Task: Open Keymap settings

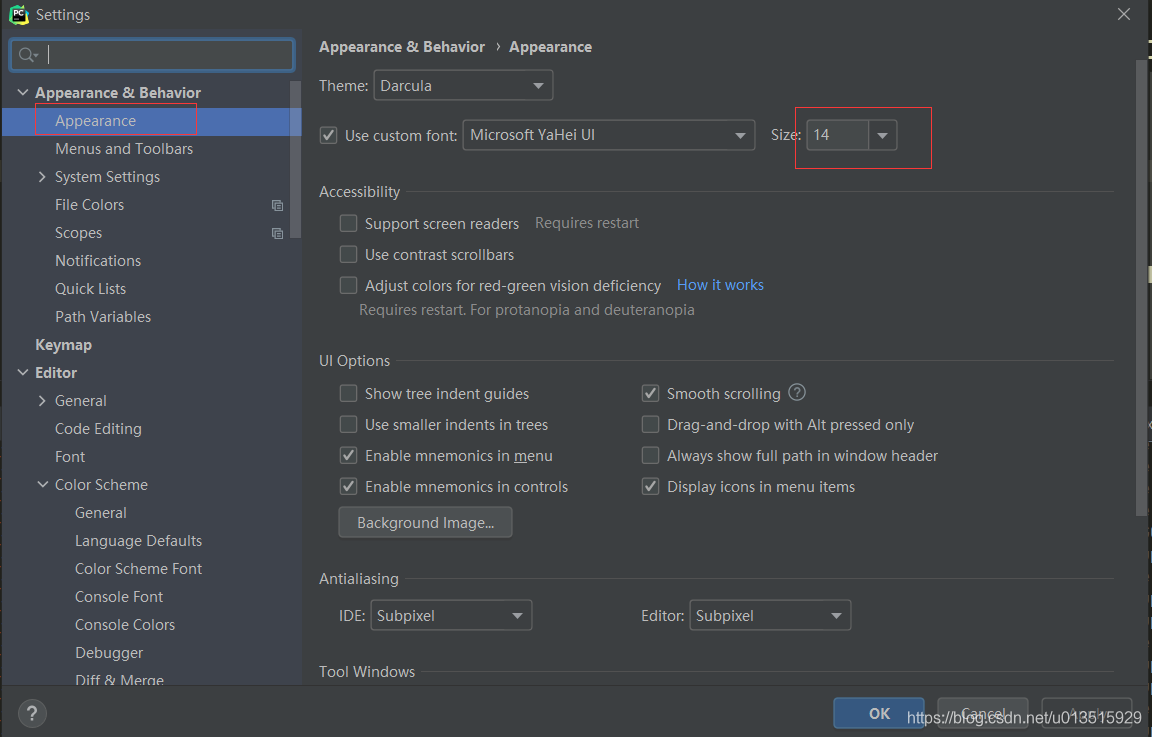Action: 63,345
